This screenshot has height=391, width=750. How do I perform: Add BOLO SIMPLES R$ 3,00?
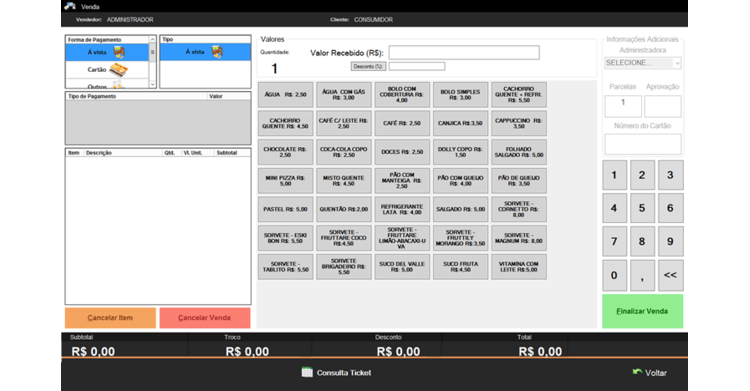pos(460,95)
